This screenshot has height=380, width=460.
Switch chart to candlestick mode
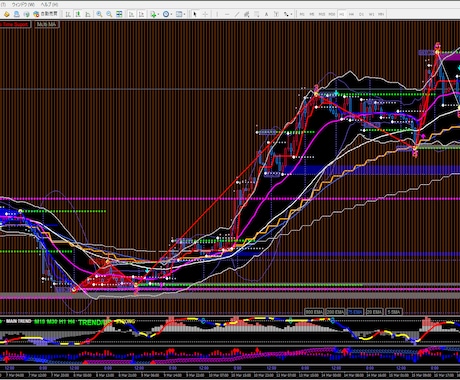78,14
